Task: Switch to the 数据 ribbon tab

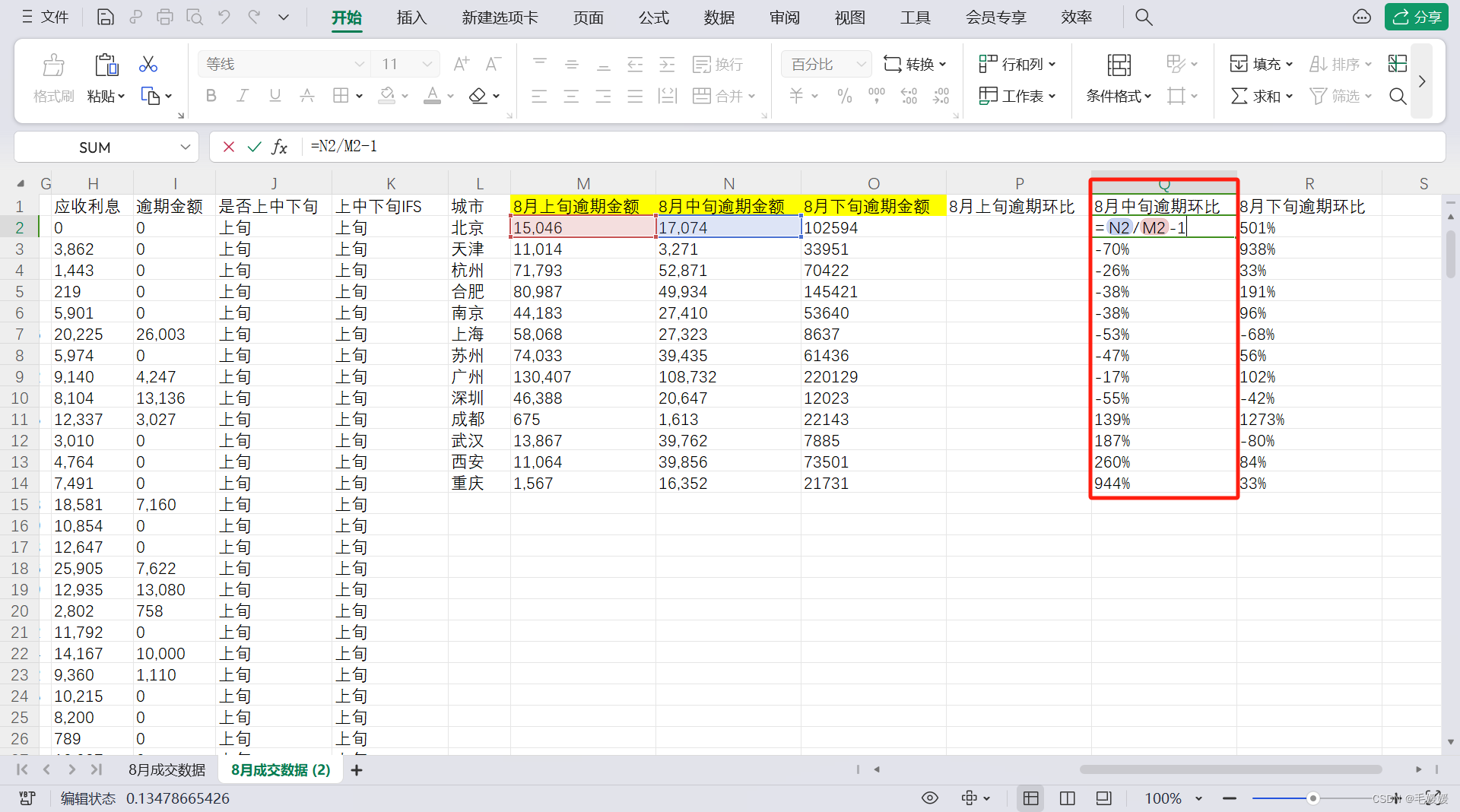Action: point(719,17)
